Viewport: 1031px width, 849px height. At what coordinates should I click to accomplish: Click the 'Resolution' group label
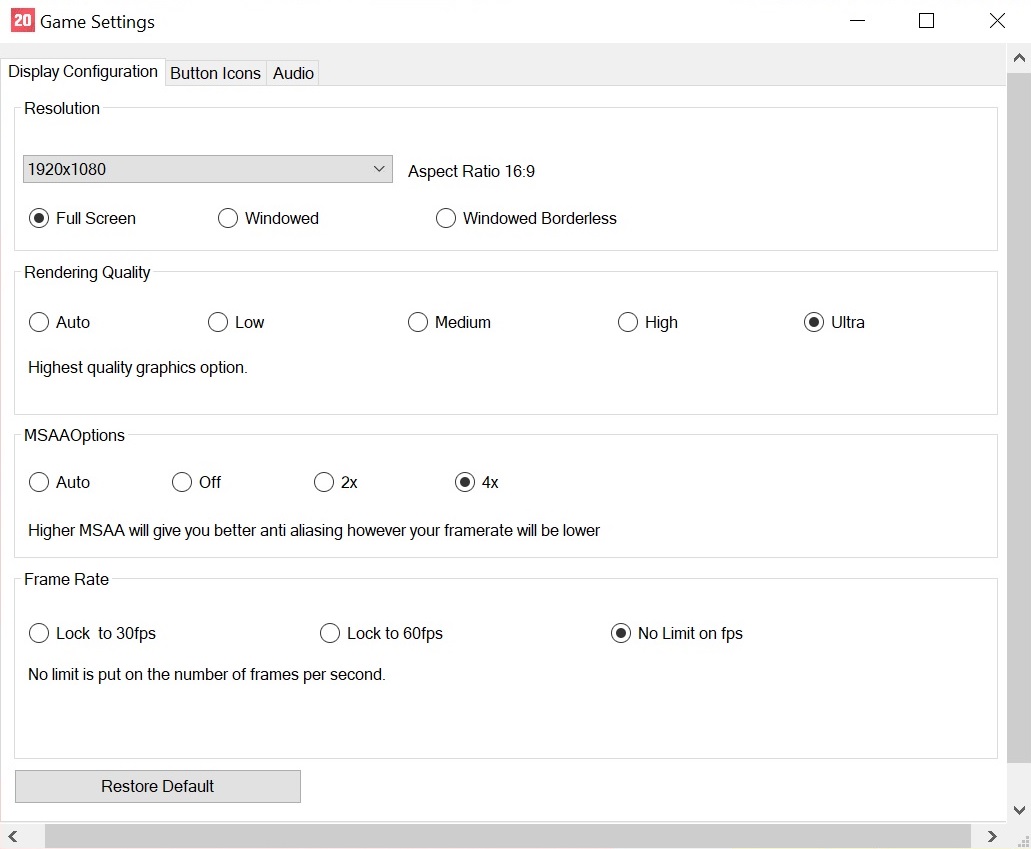tap(62, 108)
